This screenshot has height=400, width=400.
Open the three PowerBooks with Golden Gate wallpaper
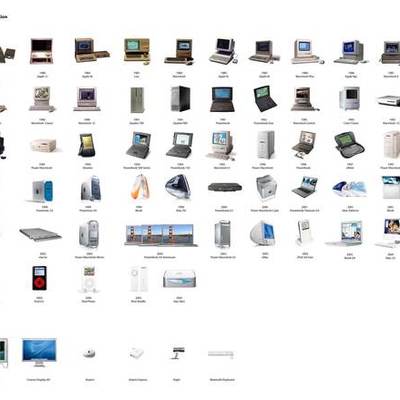coord(161,235)
